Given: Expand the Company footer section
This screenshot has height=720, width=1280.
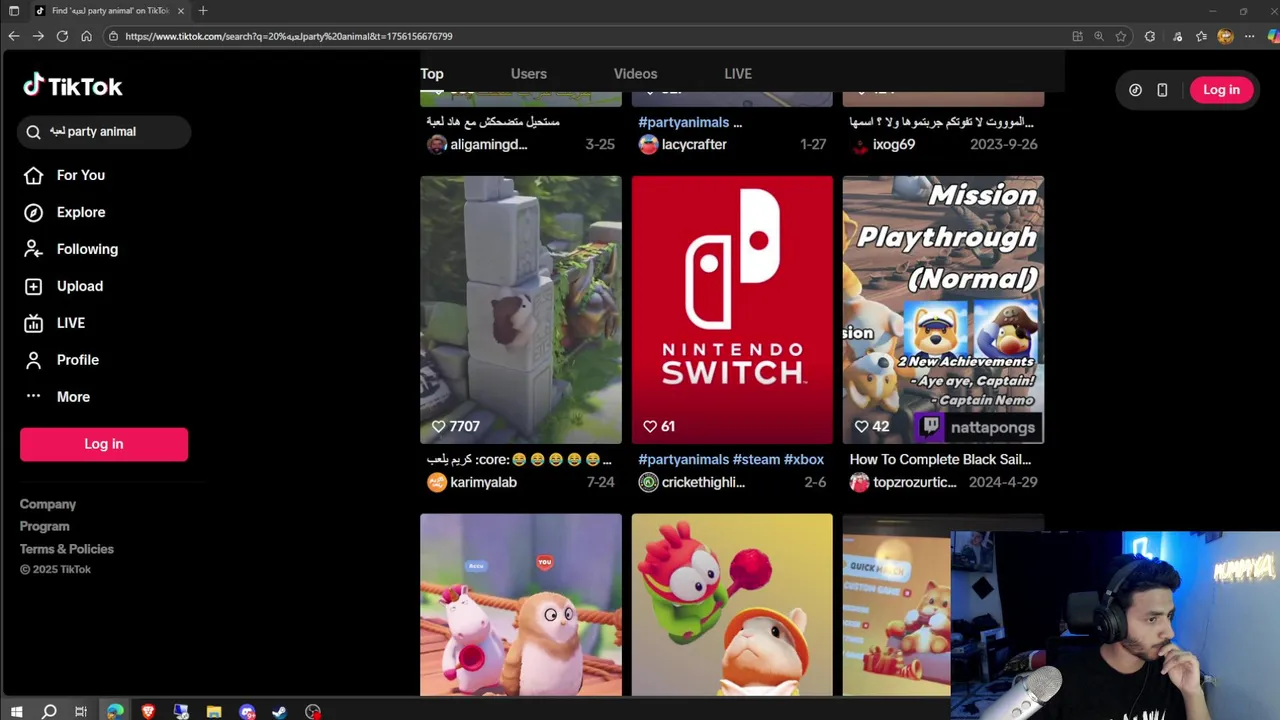Looking at the screenshot, I should tap(48, 504).
